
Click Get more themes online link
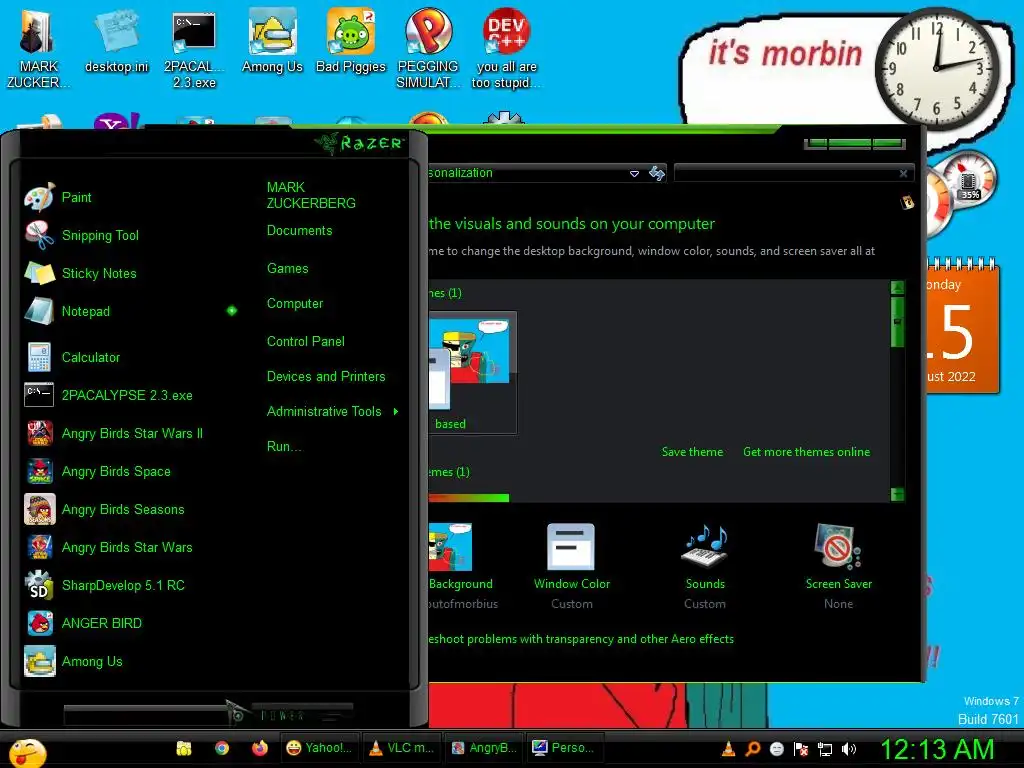point(807,452)
